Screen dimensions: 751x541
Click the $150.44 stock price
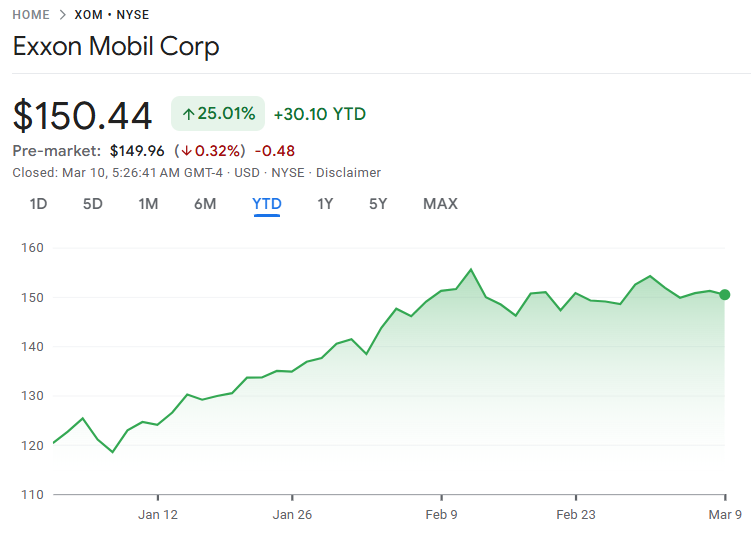82,116
